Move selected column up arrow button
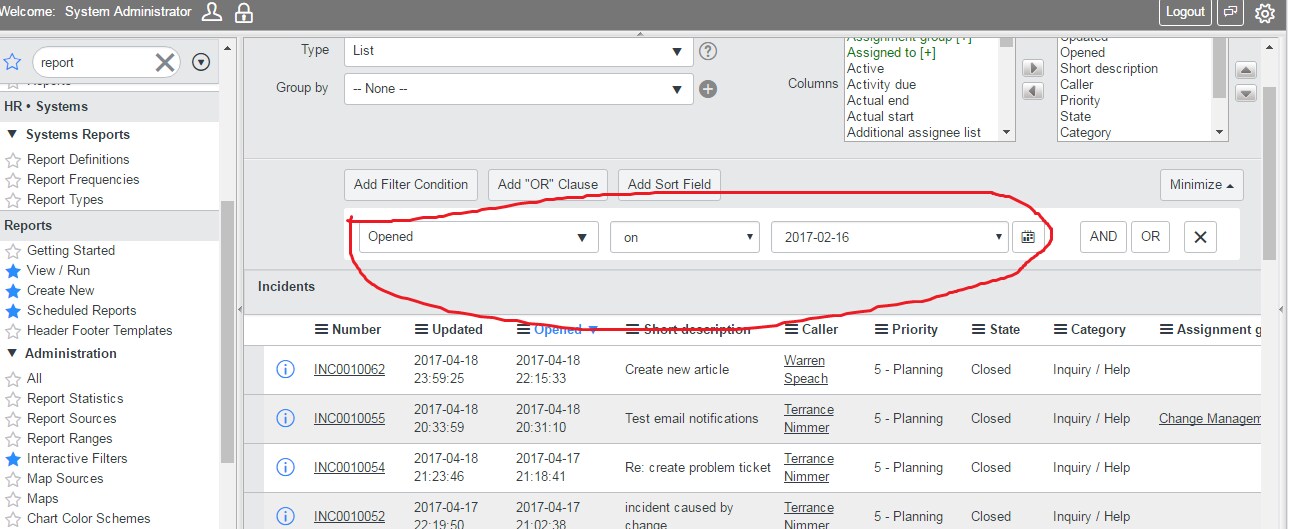1304x529 pixels. [x=1246, y=70]
